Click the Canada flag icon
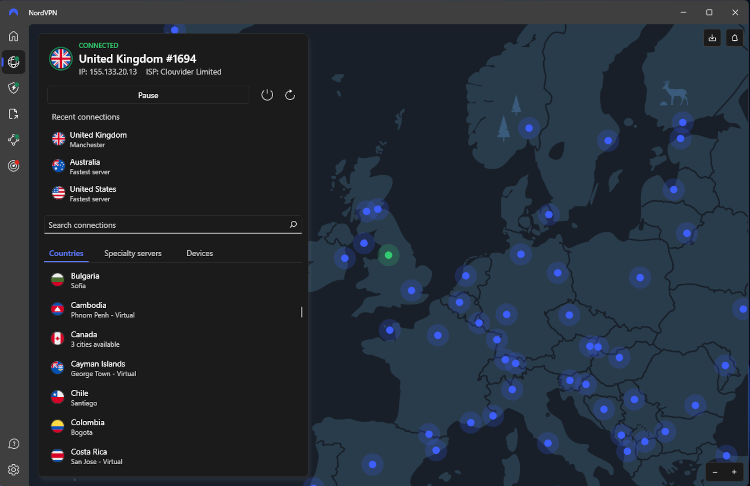This screenshot has height=486, width=750. coord(57,339)
